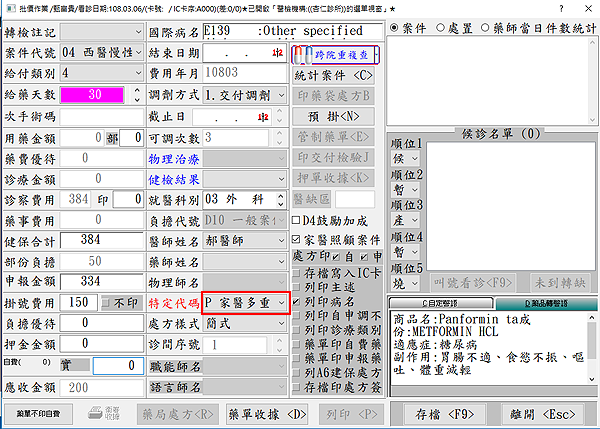Toggle the 家醫照顧案件 checkbox
600x429 pixels.
click(x=296, y=239)
